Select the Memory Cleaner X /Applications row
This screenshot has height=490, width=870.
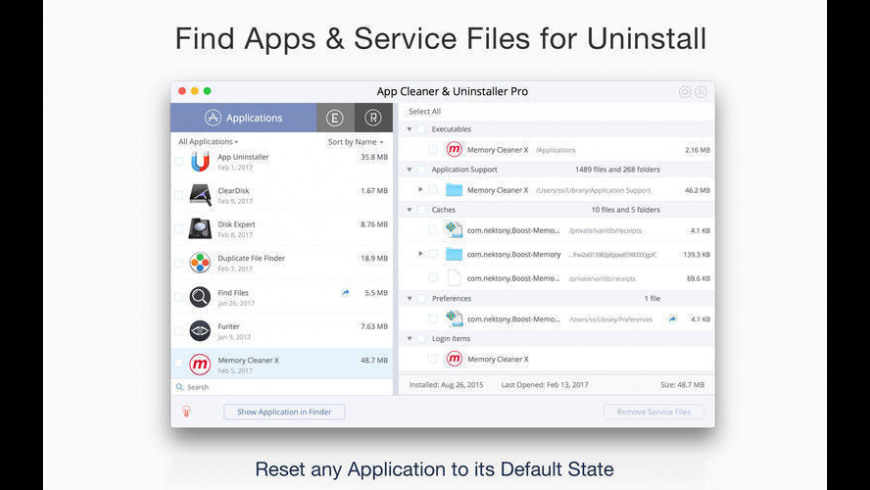[557, 149]
